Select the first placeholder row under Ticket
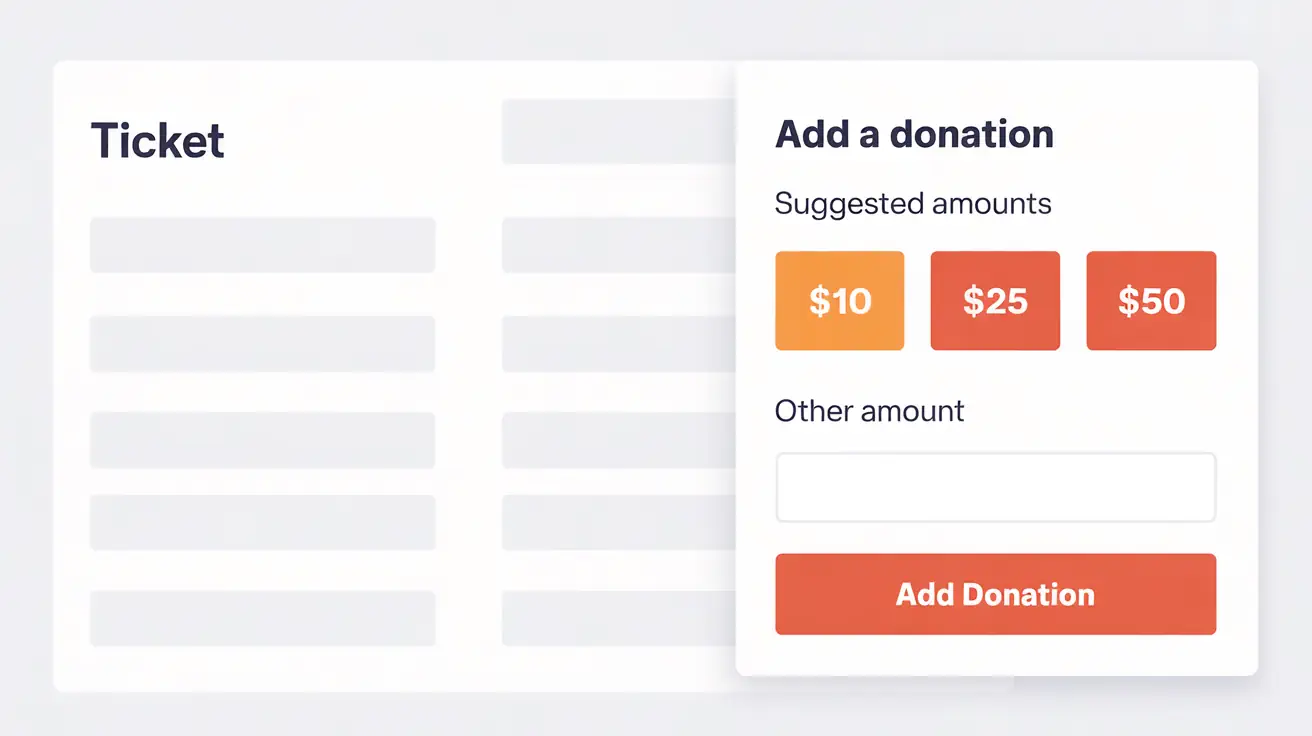Screen dimensions: 1312x736 pos(262,245)
